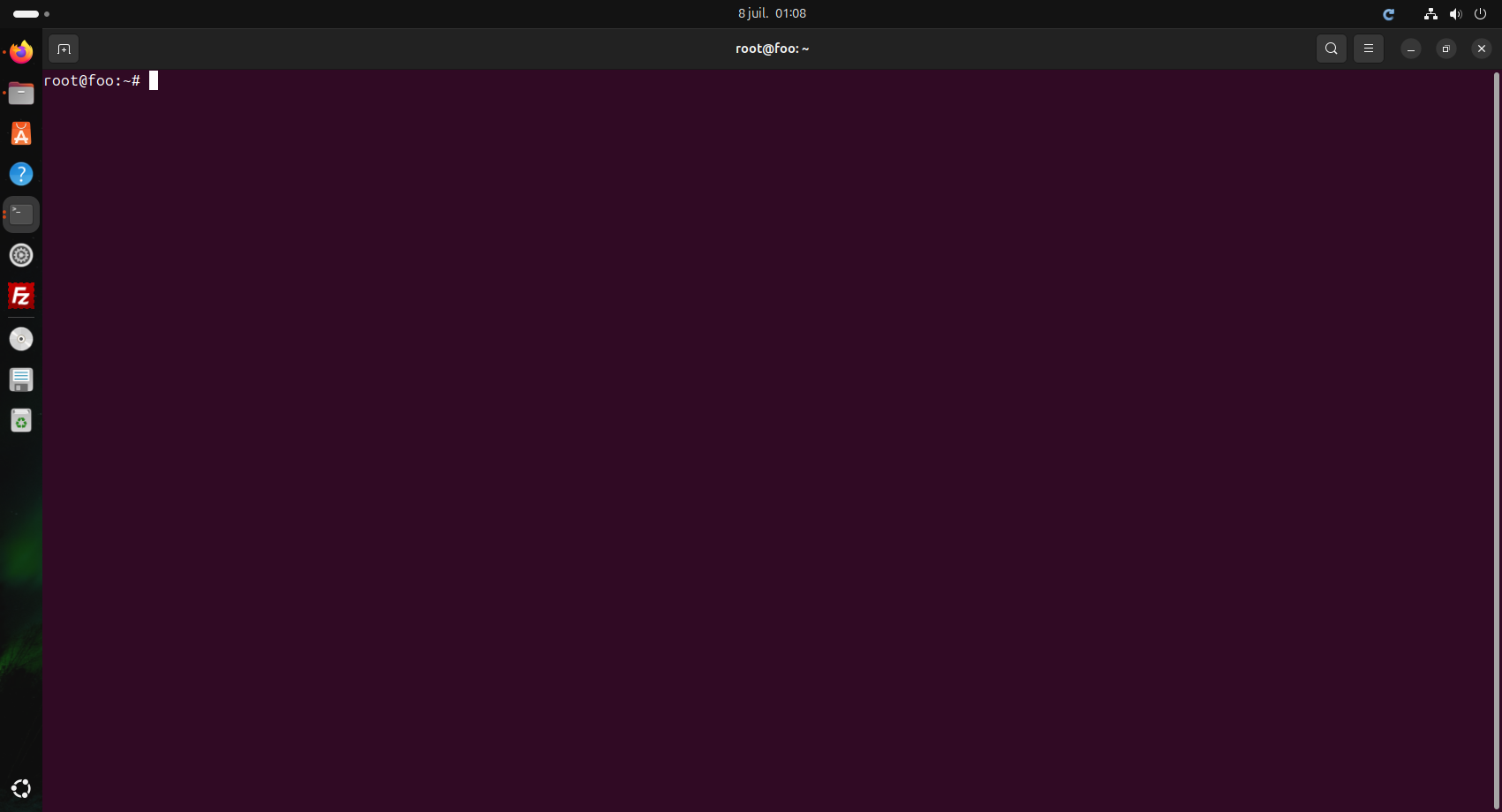Open the floppy disk backup tool
Viewport: 1502px width, 812px height.
pos(20,379)
